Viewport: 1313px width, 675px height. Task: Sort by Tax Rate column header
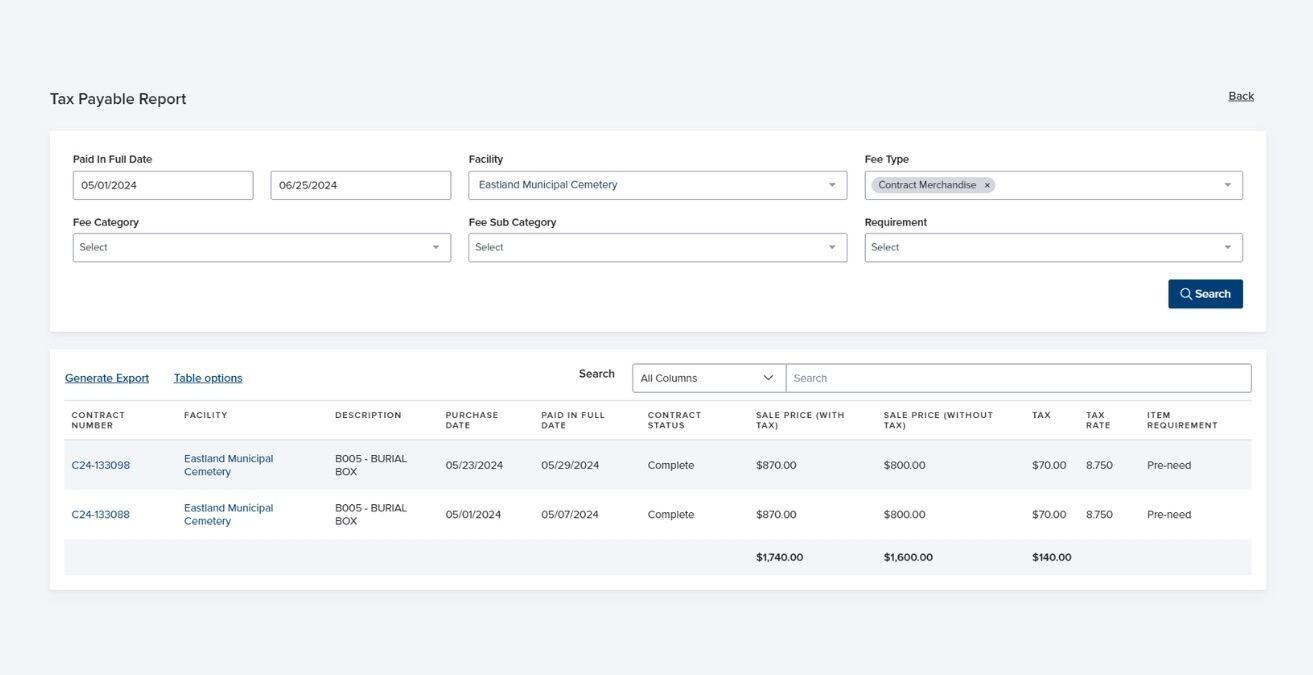tap(1098, 420)
